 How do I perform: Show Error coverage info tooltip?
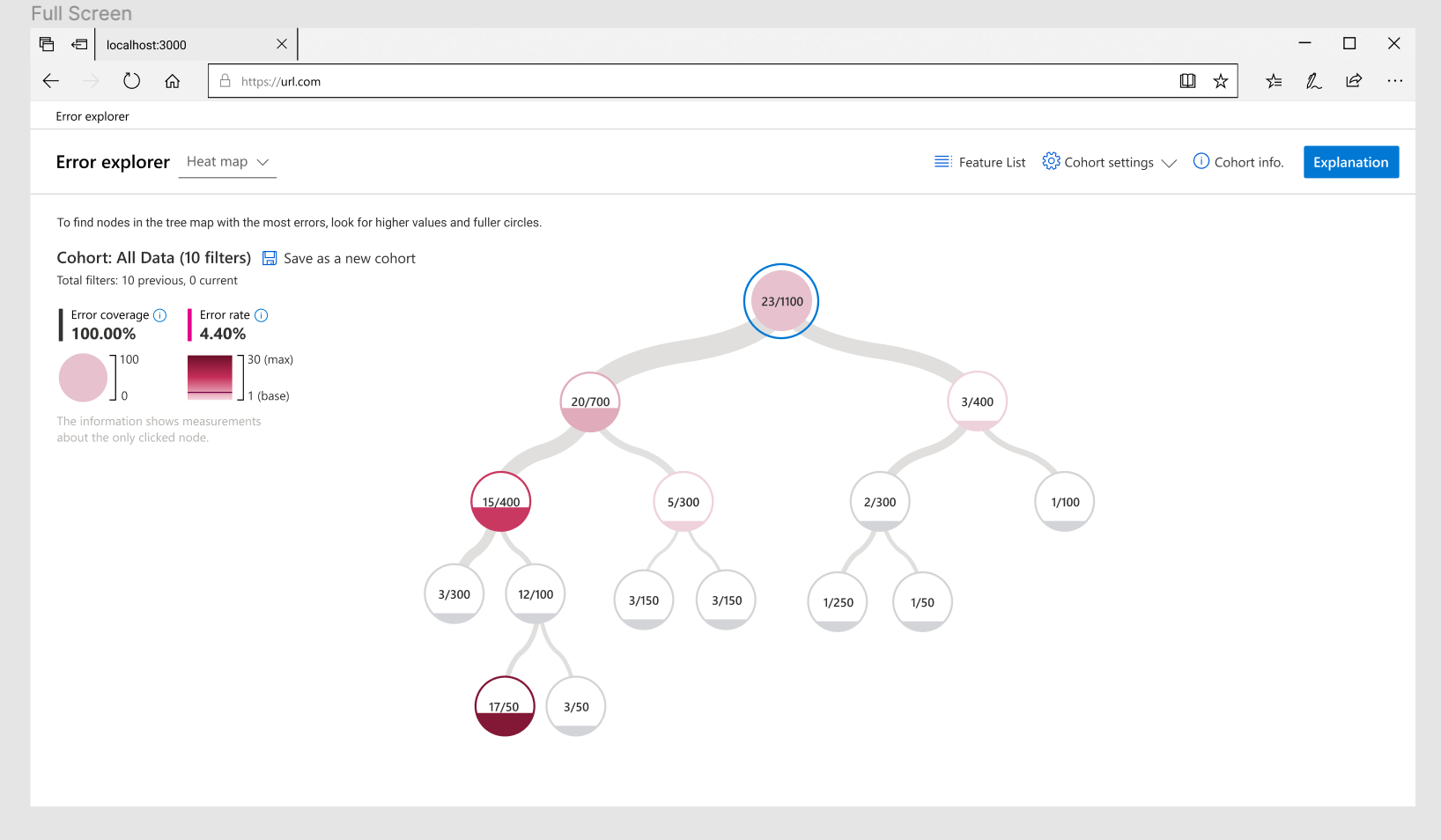(x=159, y=314)
